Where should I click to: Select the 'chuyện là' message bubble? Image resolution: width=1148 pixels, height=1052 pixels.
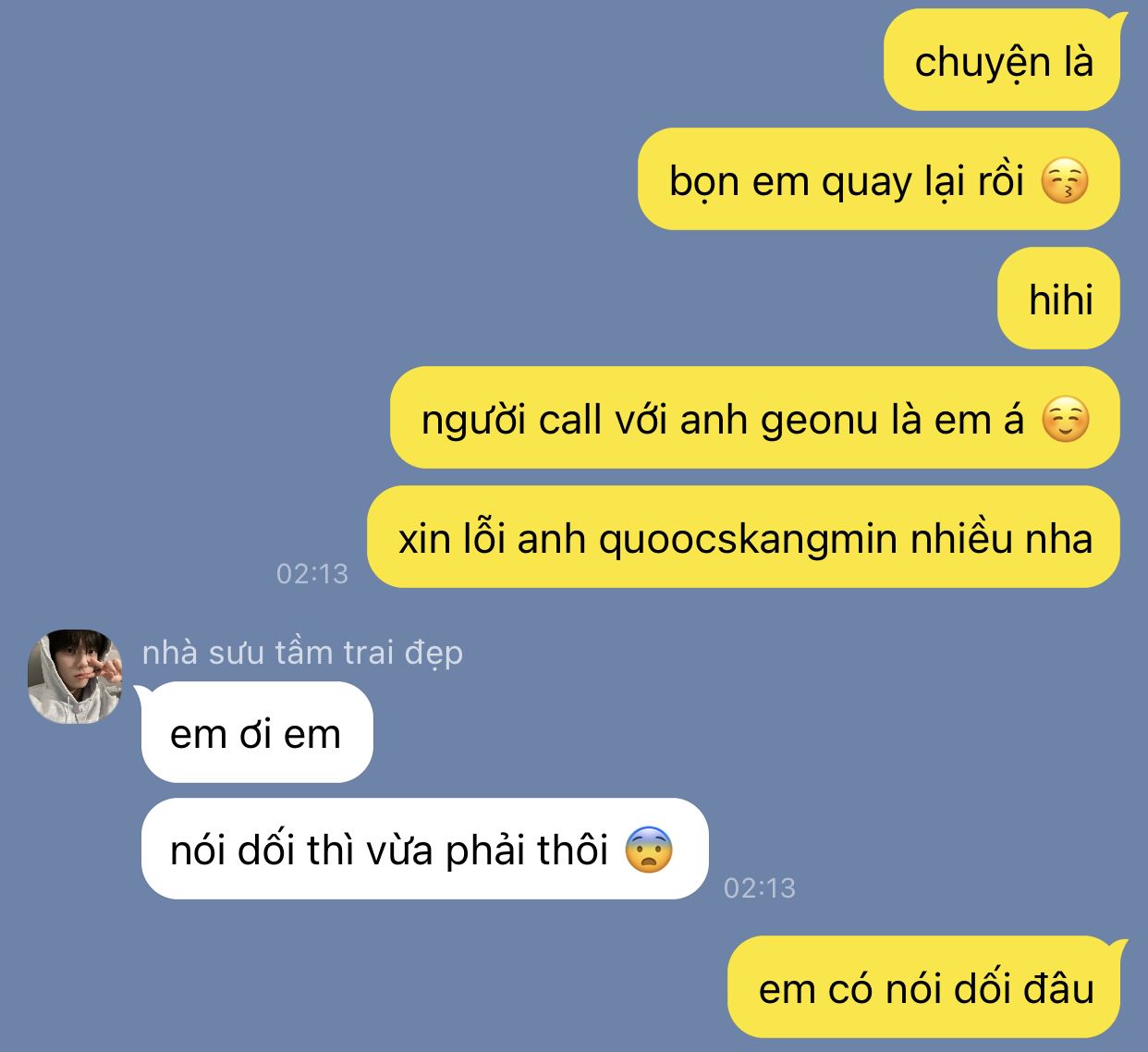click(1002, 61)
